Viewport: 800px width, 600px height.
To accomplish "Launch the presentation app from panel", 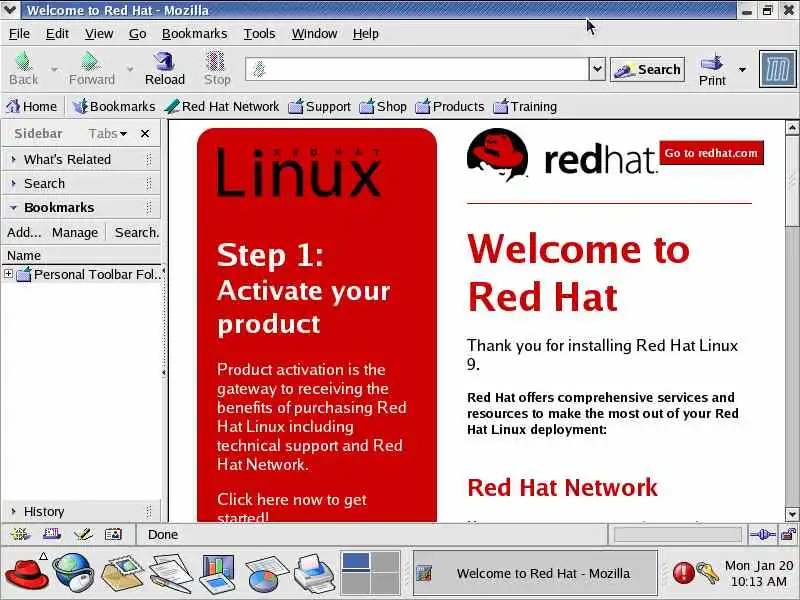I will (217, 573).
